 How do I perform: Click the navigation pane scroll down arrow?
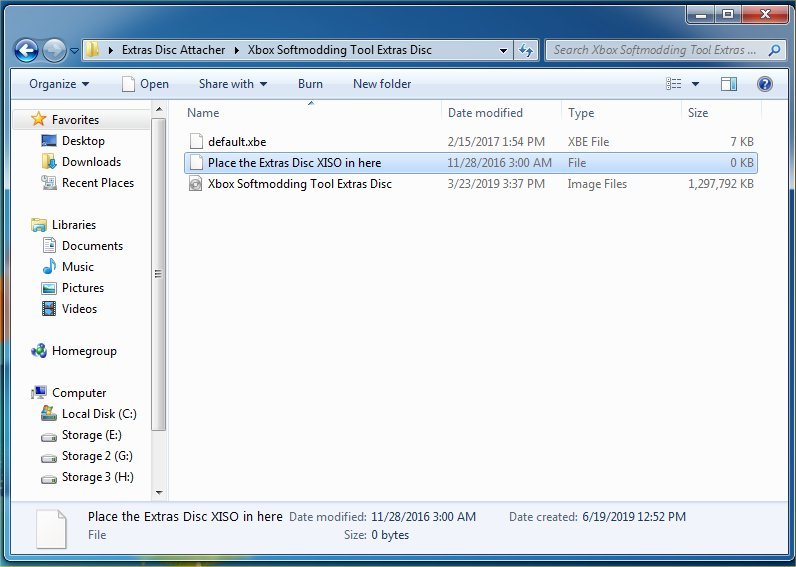tap(159, 492)
